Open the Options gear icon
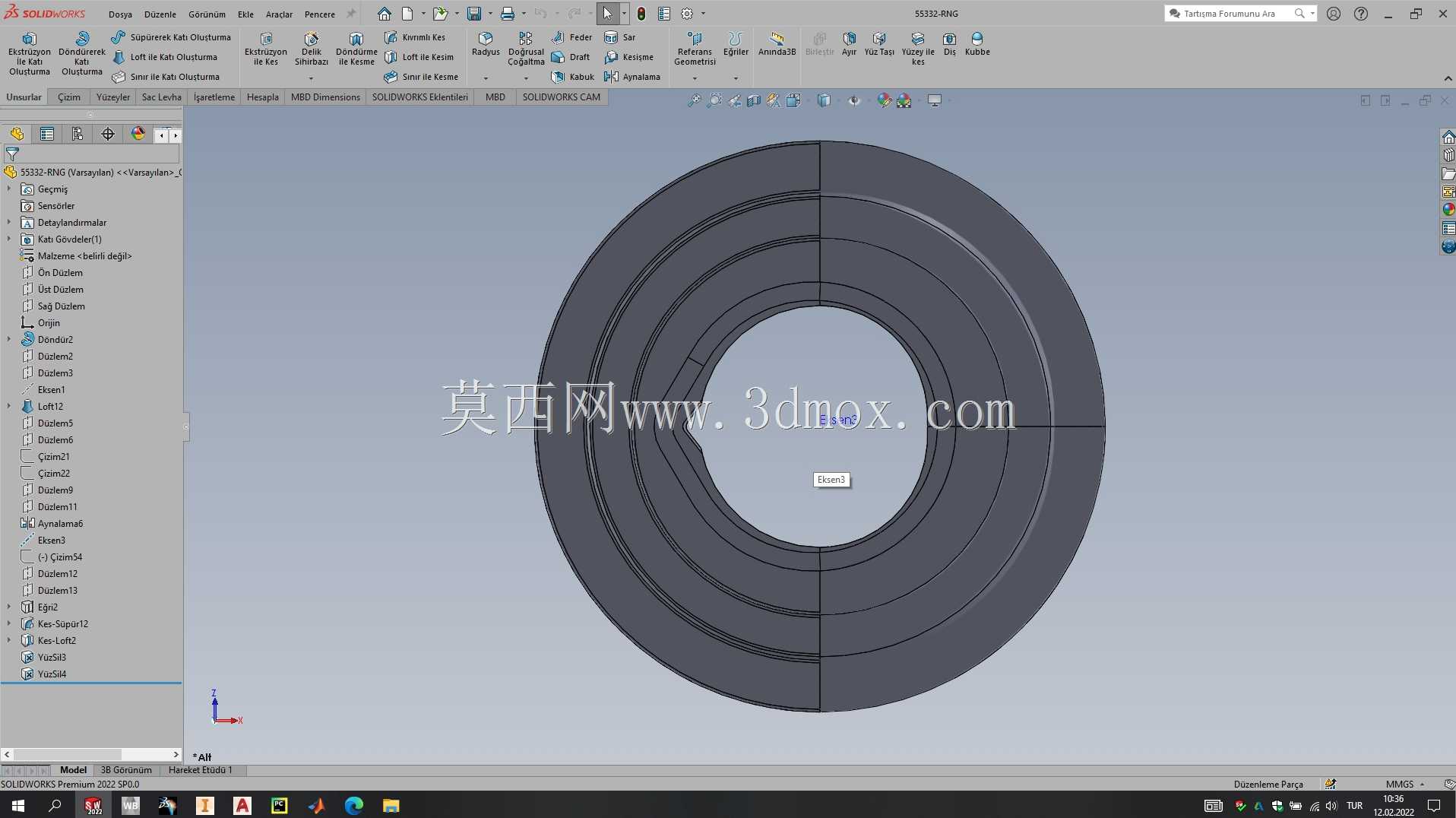The width and height of the screenshot is (1456, 818). (x=687, y=14)
